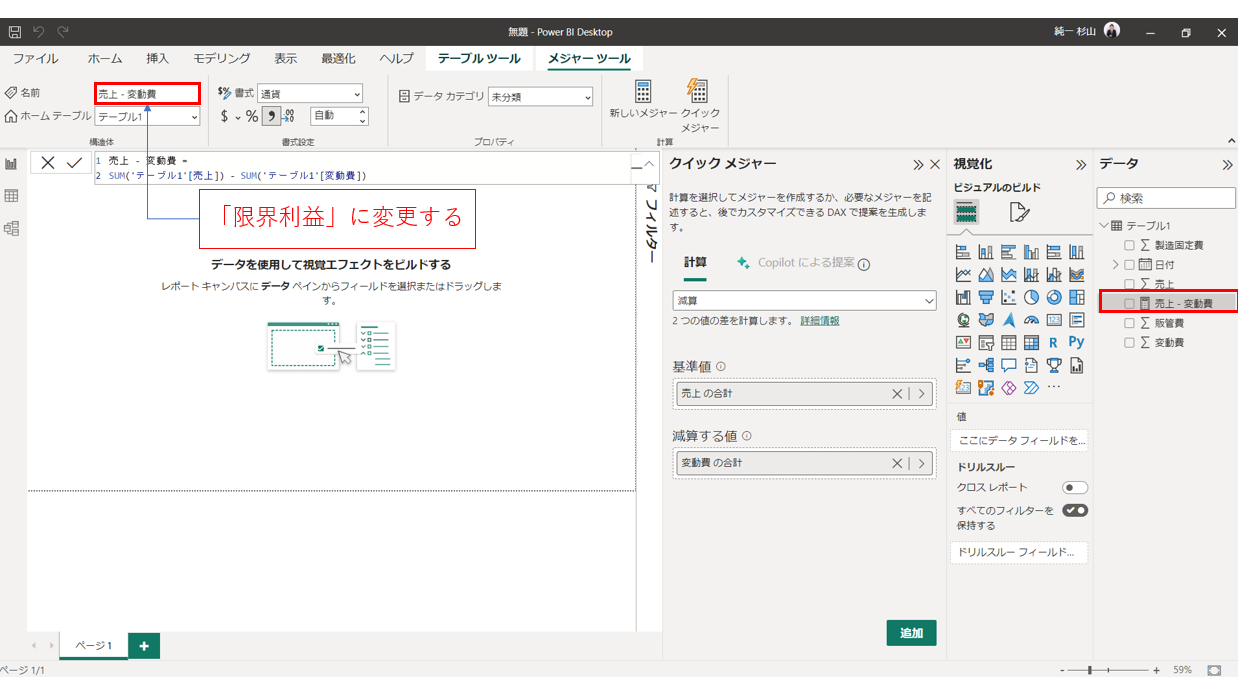Toggle the クロス レポート switch
This screenshot has width=1238, height=696.
tap(1075, 487)
